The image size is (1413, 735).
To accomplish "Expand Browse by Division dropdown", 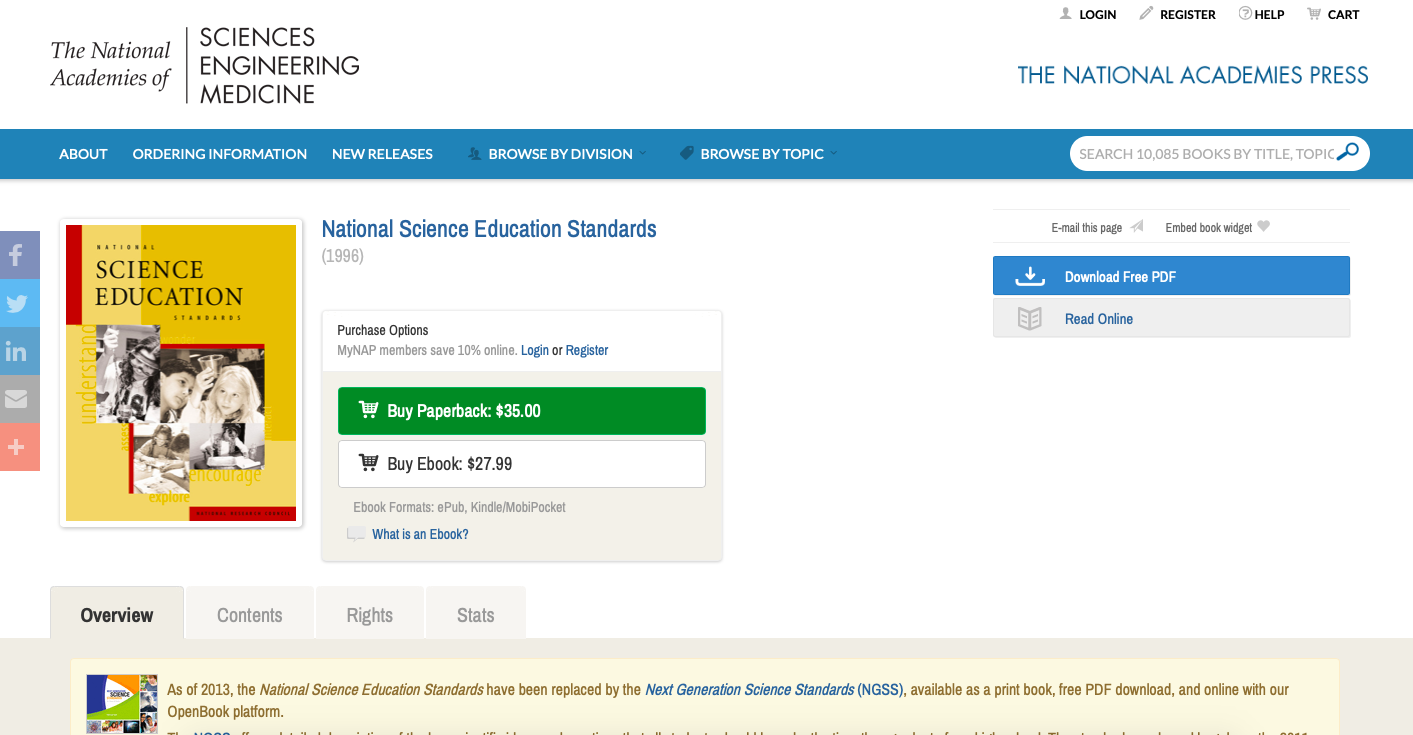I will 560,154.
